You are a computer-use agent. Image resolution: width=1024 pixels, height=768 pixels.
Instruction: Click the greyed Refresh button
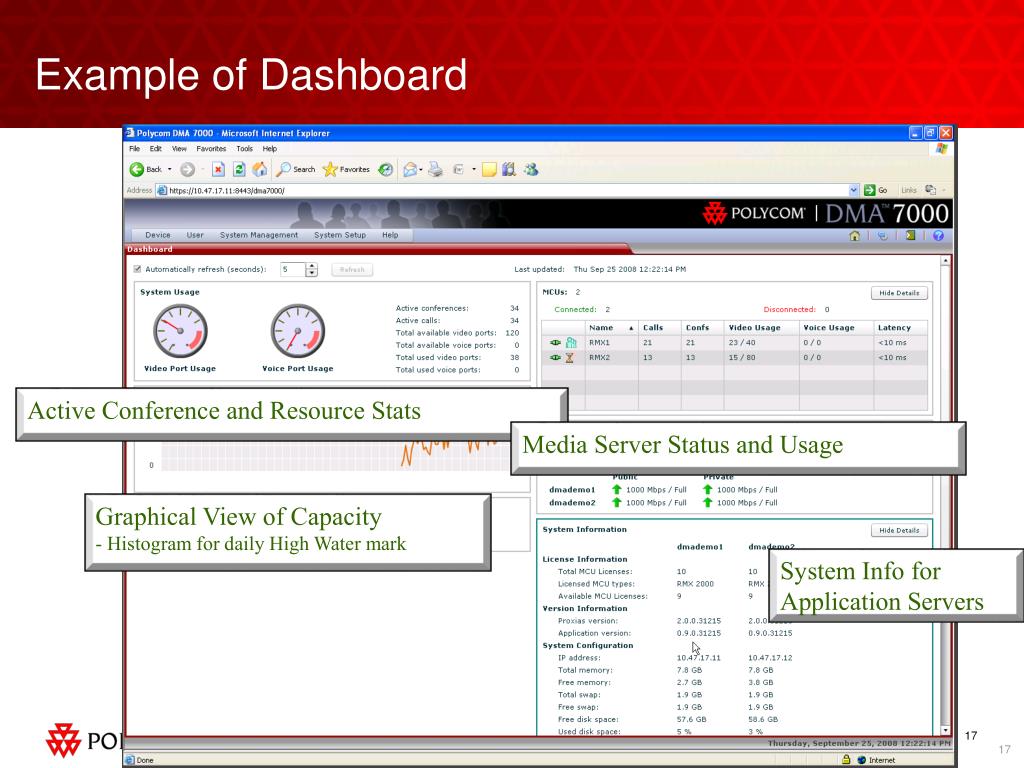352,270
